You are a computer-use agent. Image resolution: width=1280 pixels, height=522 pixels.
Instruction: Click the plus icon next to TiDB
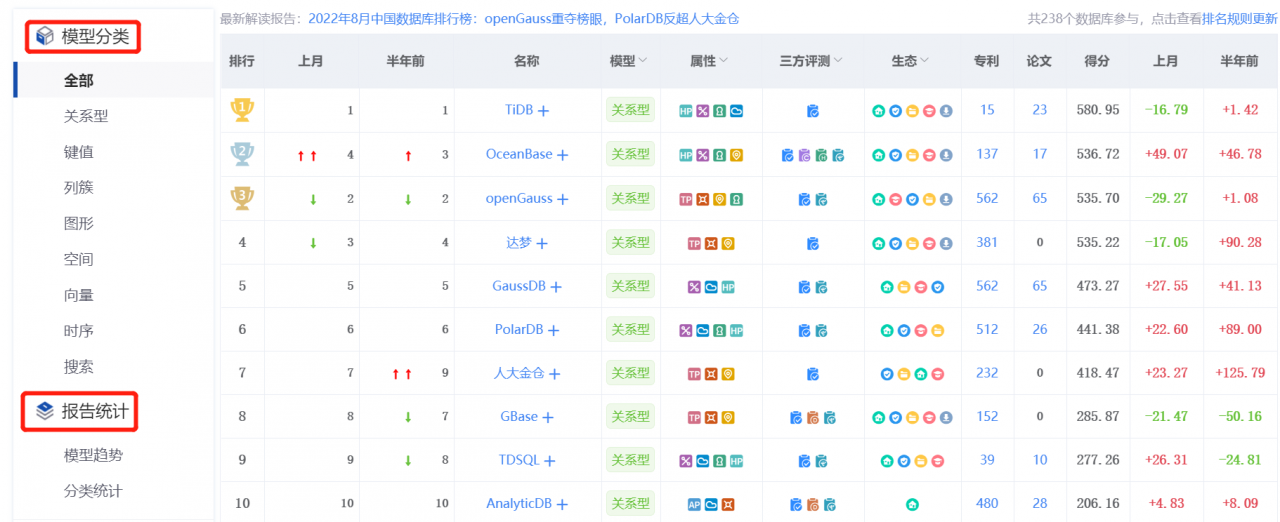coord(544,111)
